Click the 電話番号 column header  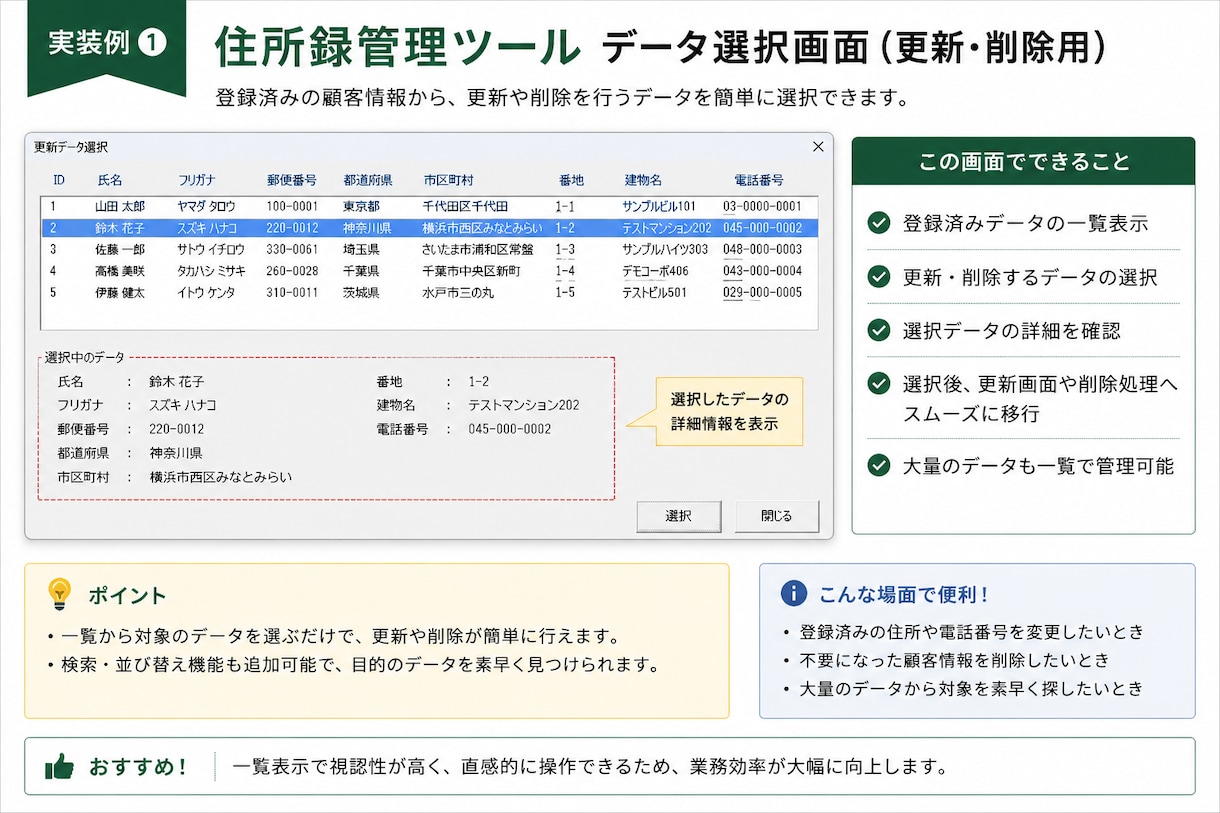(x=759, y=181)
